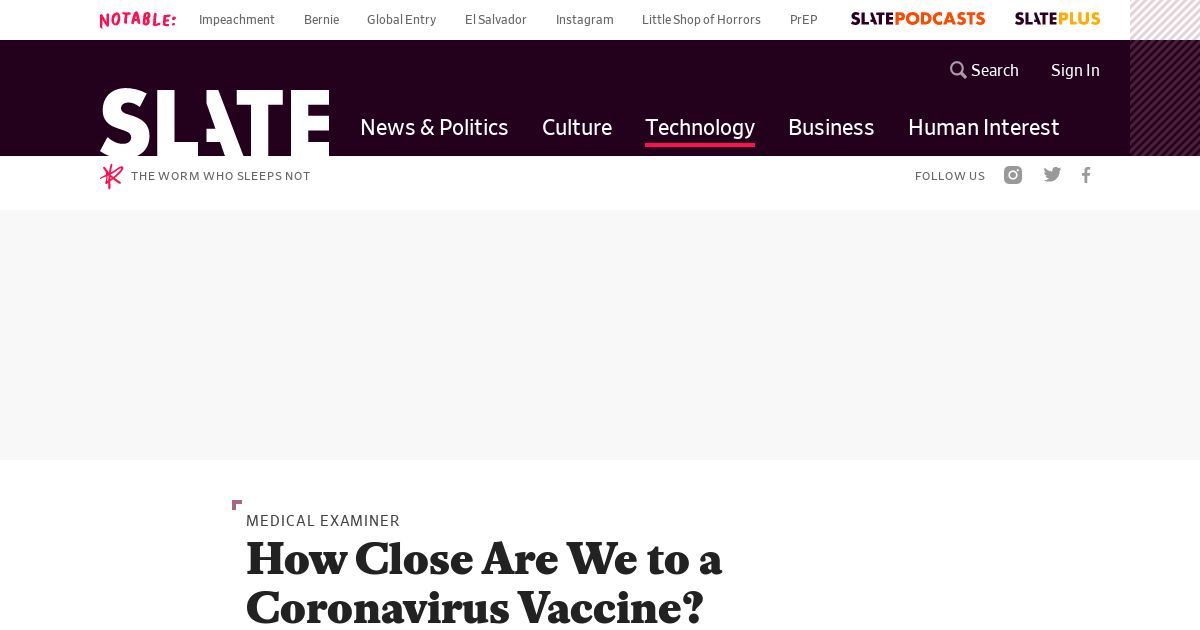Click the Sign In link
This screenshot has width=1200, height=630.
tap(1075, 70)
